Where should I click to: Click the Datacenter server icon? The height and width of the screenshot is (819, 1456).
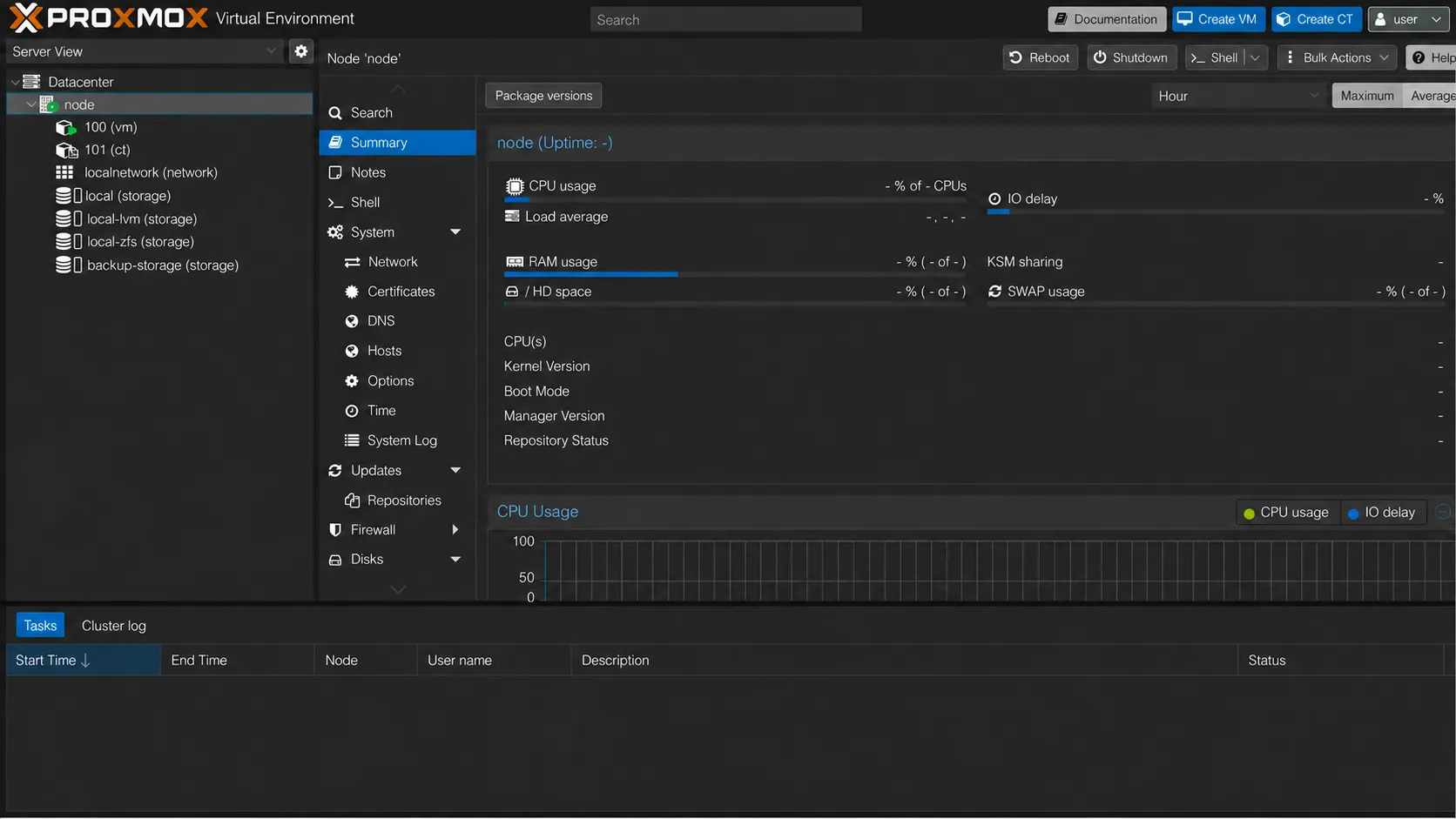[x=32, y=82]
